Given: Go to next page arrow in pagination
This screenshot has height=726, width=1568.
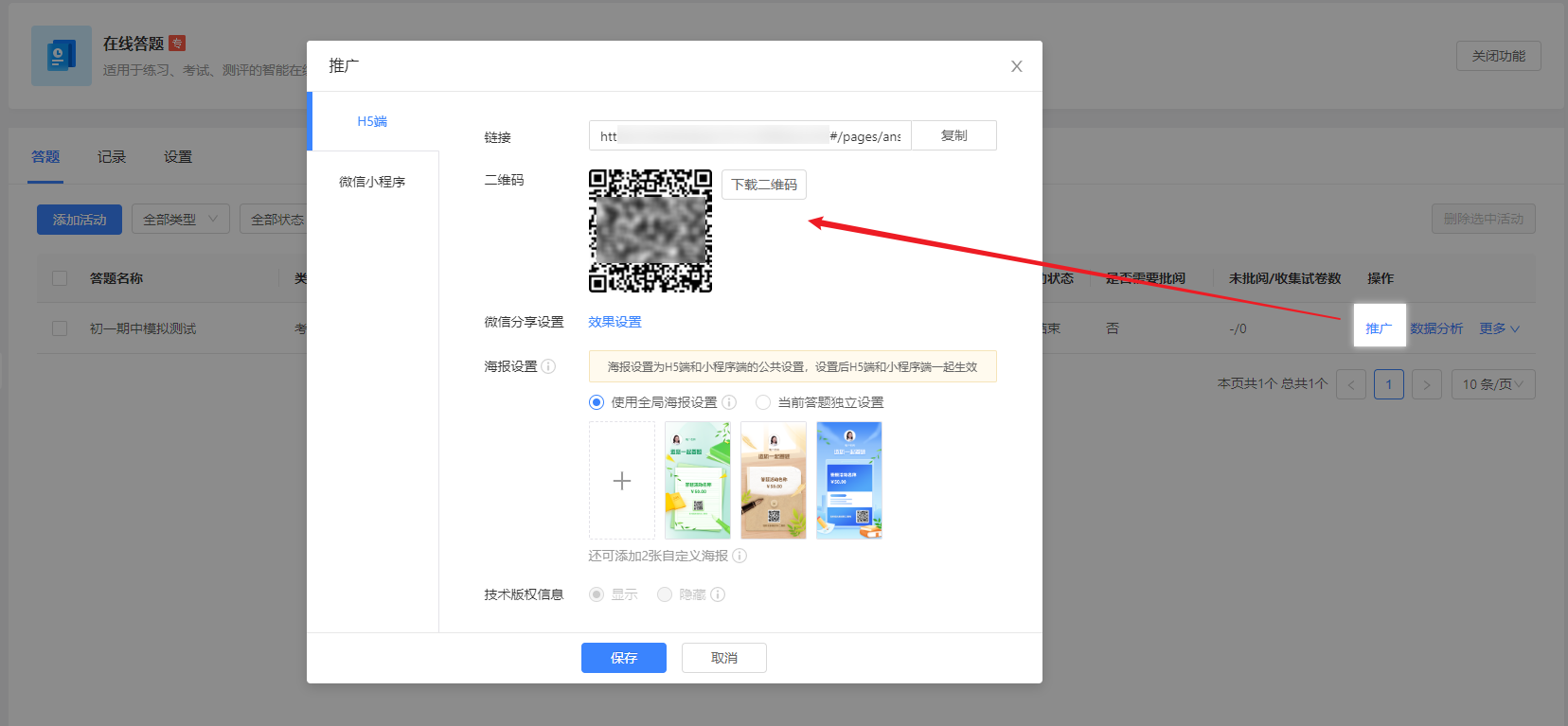Looking at the screenshot, I should (1427, 384).
